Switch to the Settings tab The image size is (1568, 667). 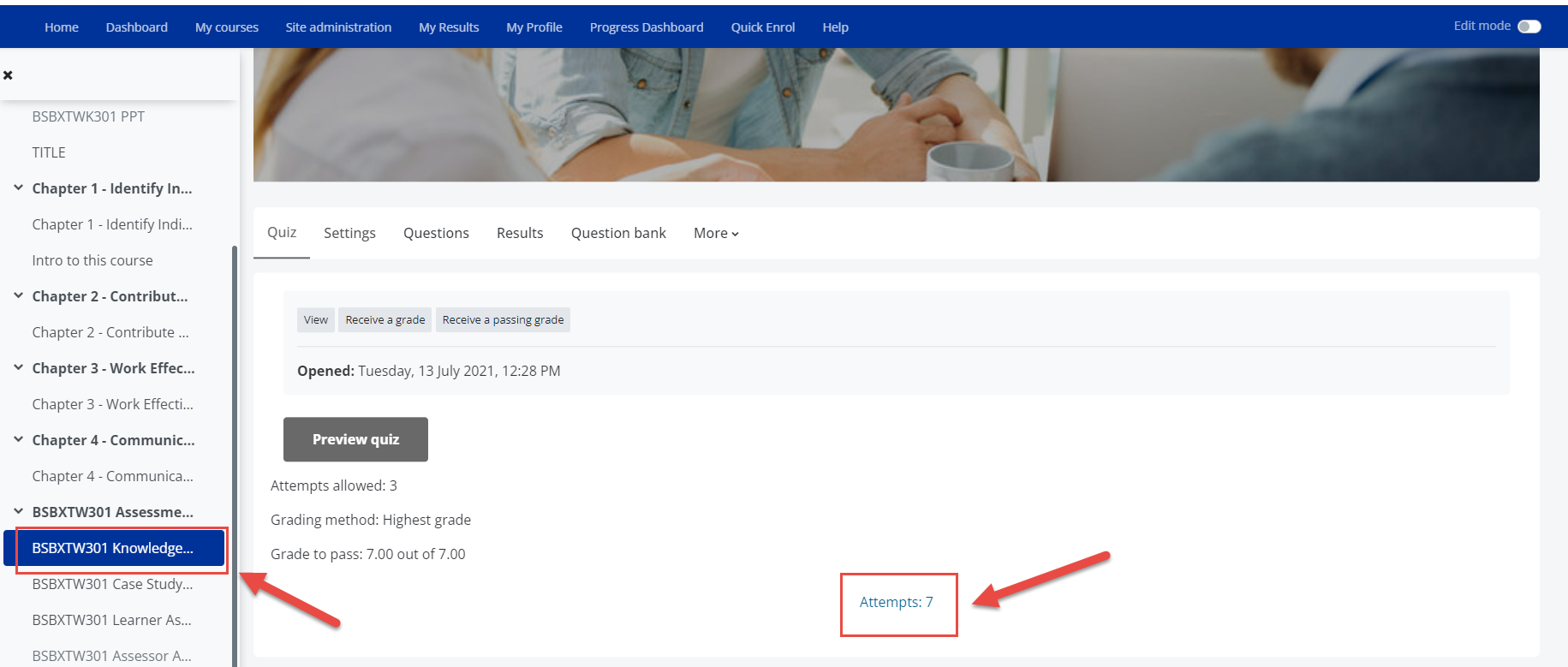(349, 233)
